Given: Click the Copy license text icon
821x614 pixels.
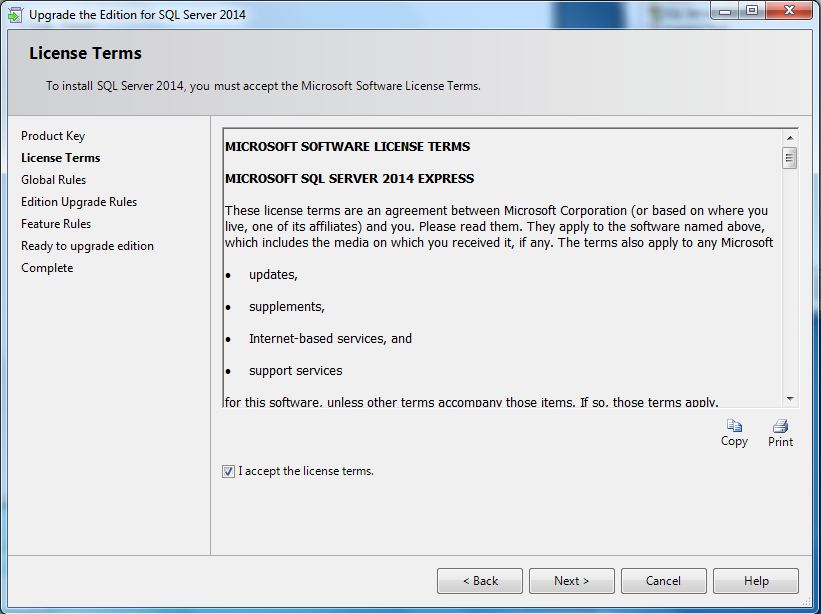Looking at the screenshot, I should pyautogui.click(x=734, y=426).
